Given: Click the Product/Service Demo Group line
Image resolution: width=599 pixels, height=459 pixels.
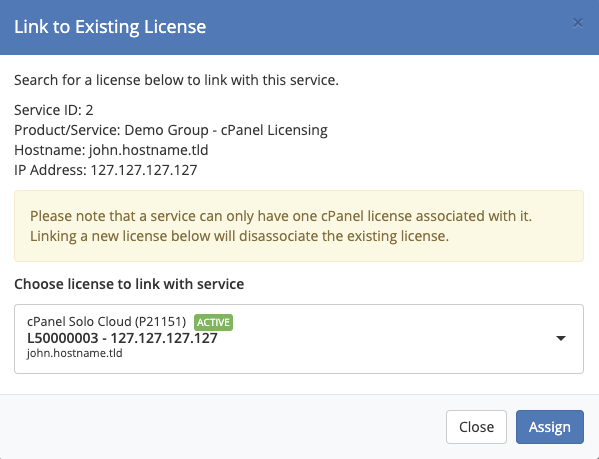Looking at the screenshot, I should tap(171, 130).
